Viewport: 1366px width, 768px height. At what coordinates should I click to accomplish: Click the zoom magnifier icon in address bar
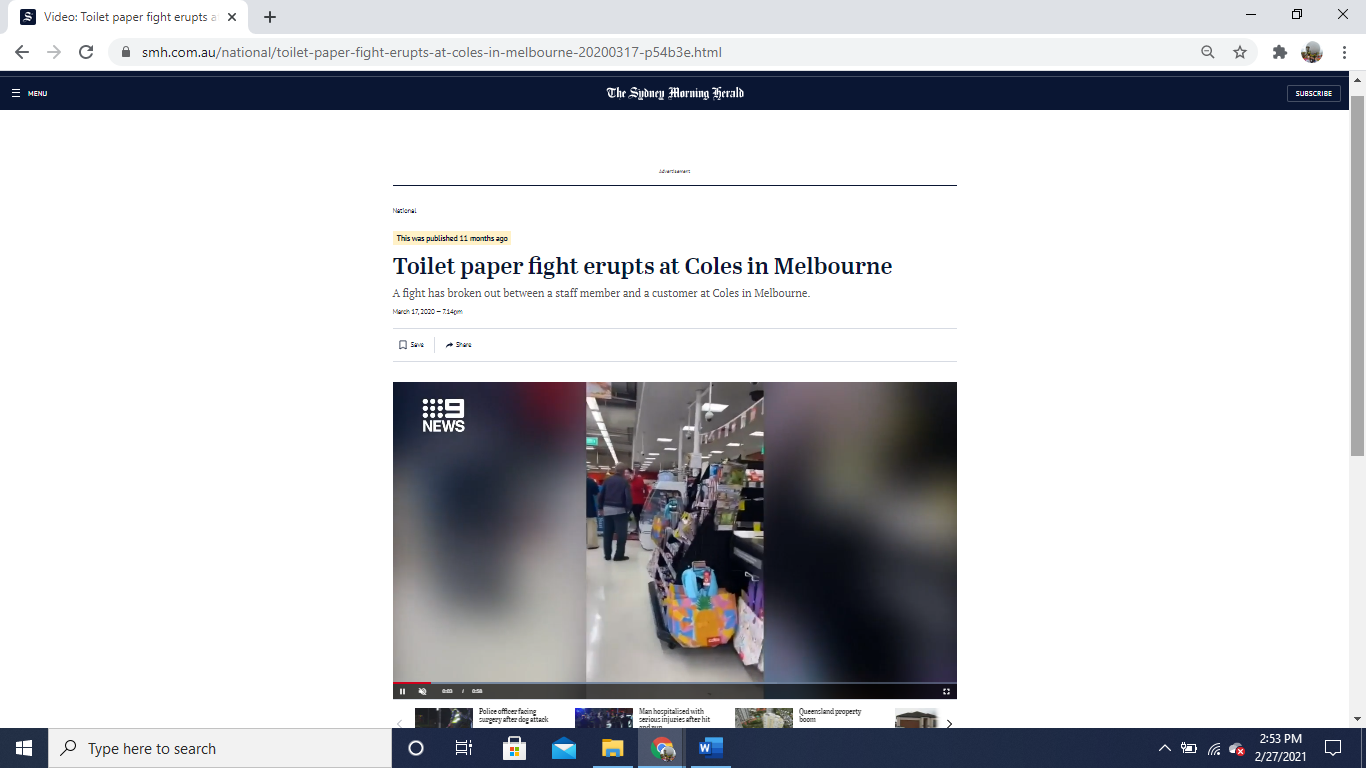pyautogui.click(x=1208, y=52)
